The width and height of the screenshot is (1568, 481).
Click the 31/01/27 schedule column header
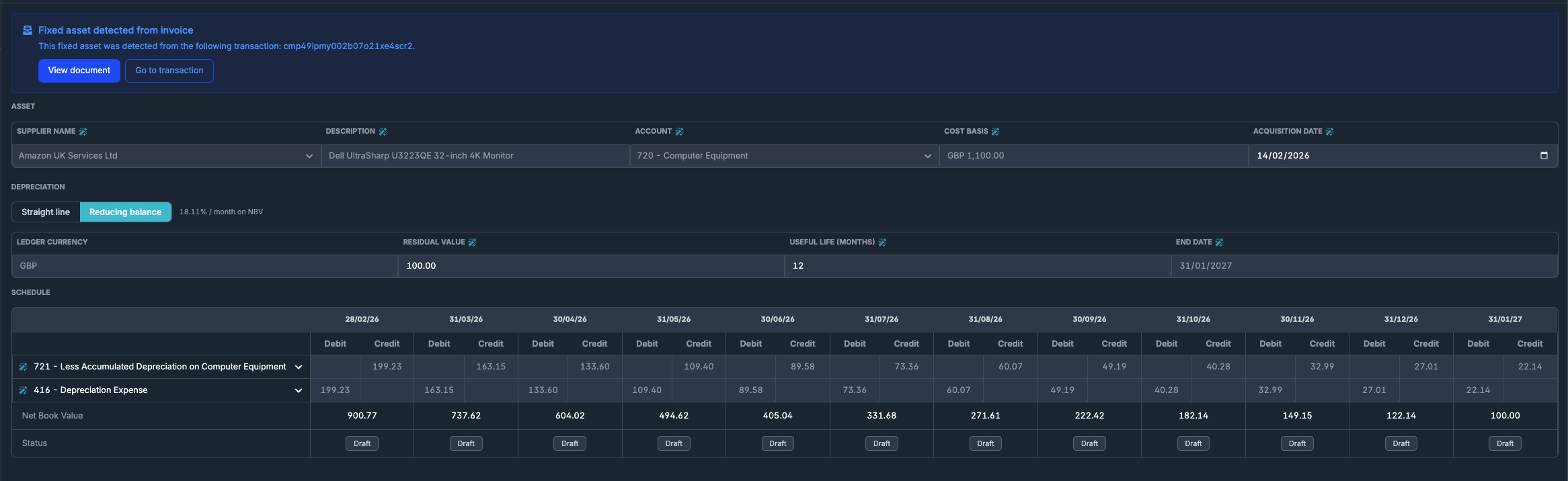click(1505, 319)
